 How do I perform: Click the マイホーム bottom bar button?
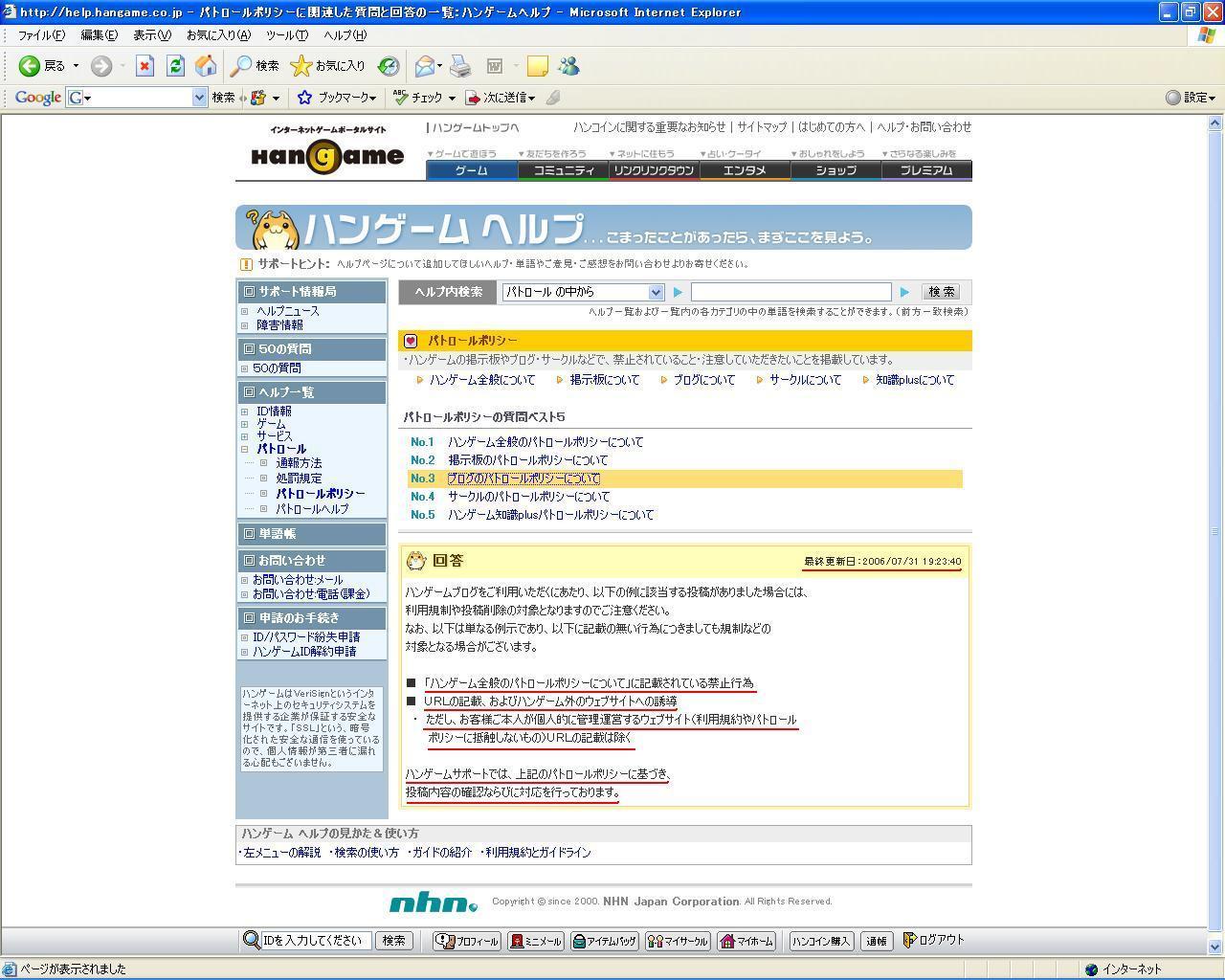coord(746,941)
